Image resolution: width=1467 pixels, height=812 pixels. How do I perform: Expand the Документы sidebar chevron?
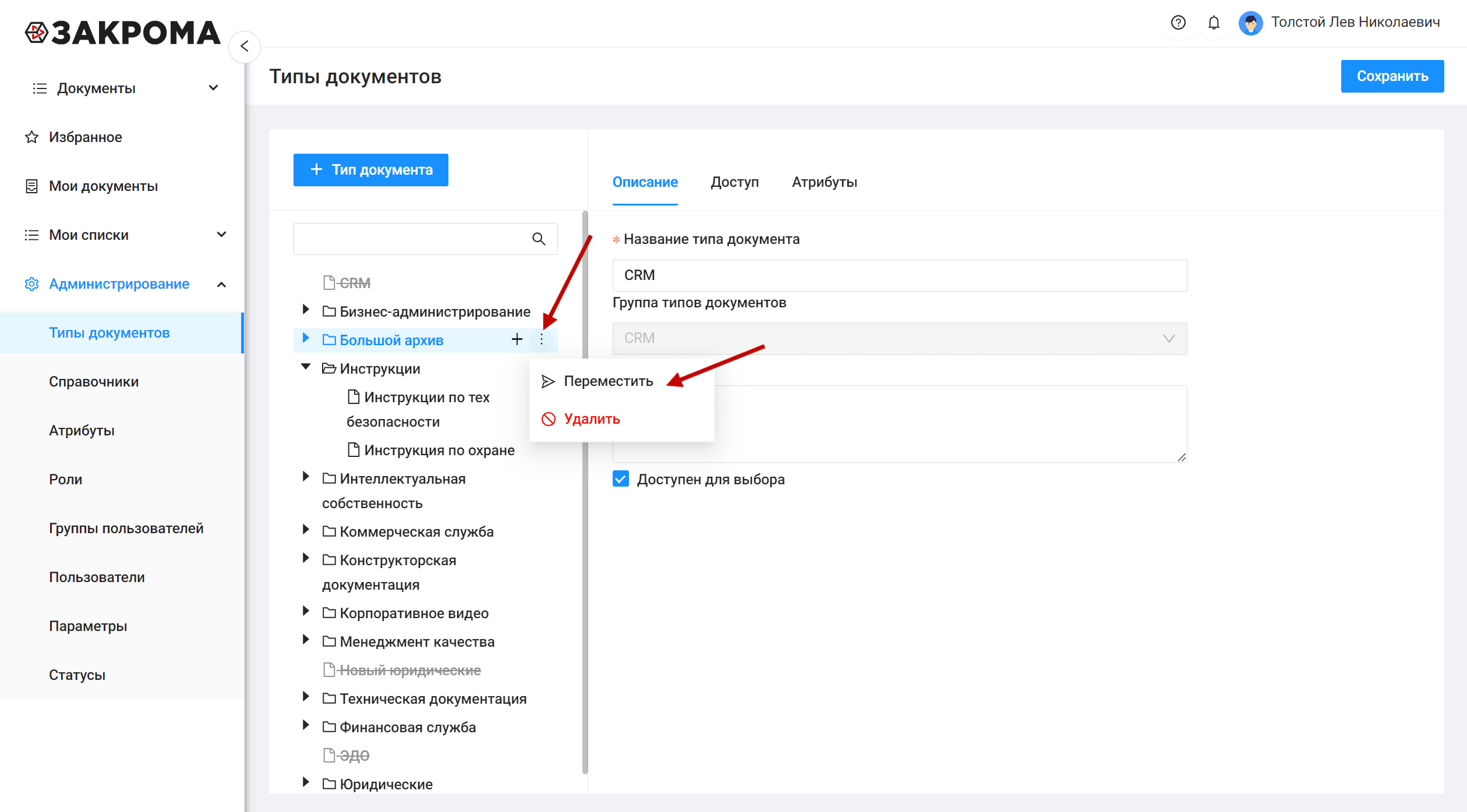coord(214,88)
